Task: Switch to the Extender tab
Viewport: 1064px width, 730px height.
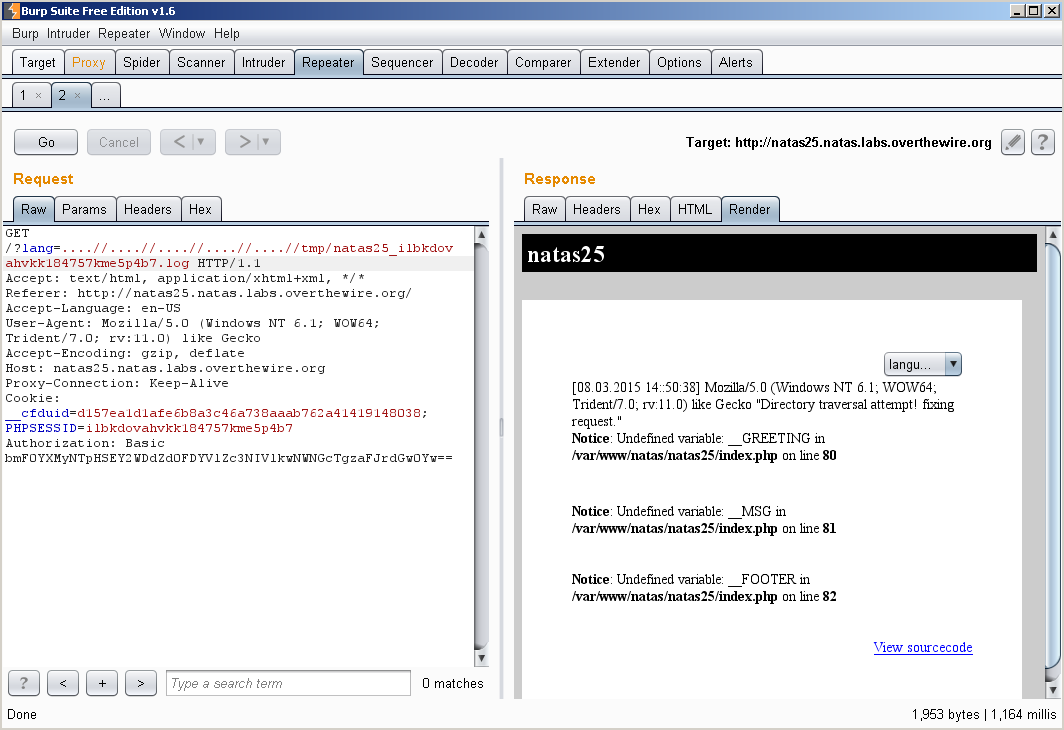Action: pyautogui.click(x=615, y=62)
